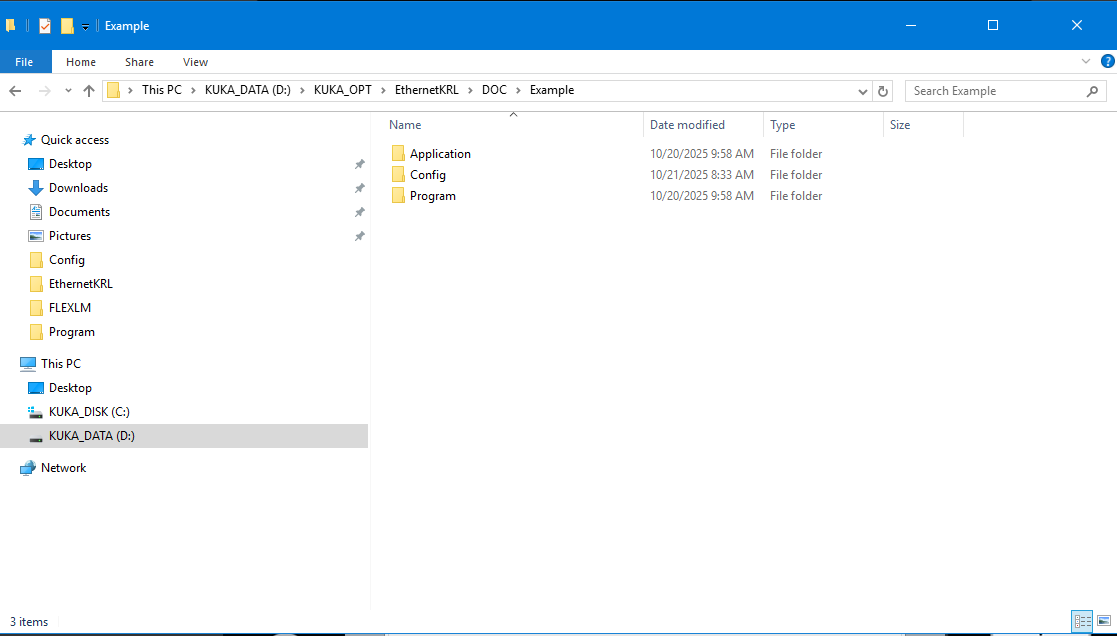
Task: Go back with the Back arrow
Action: (15, 90)
